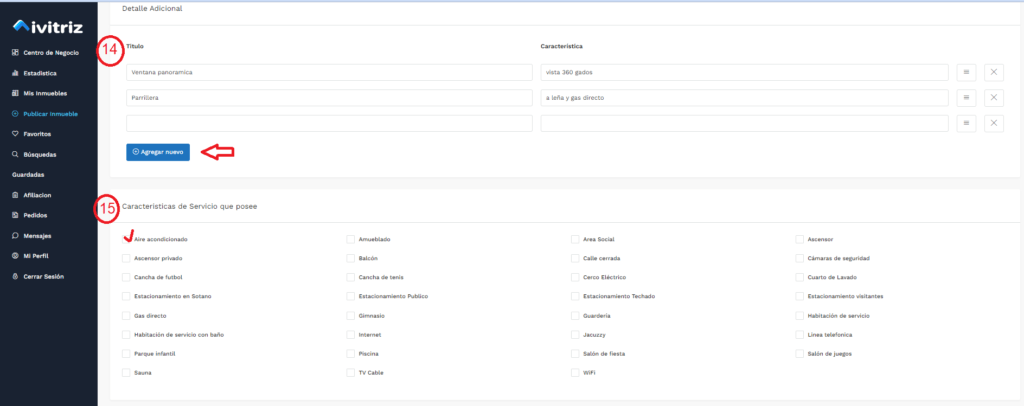
Task: Tick the Aire acondicionado checkbox
Action: point(126,240)
